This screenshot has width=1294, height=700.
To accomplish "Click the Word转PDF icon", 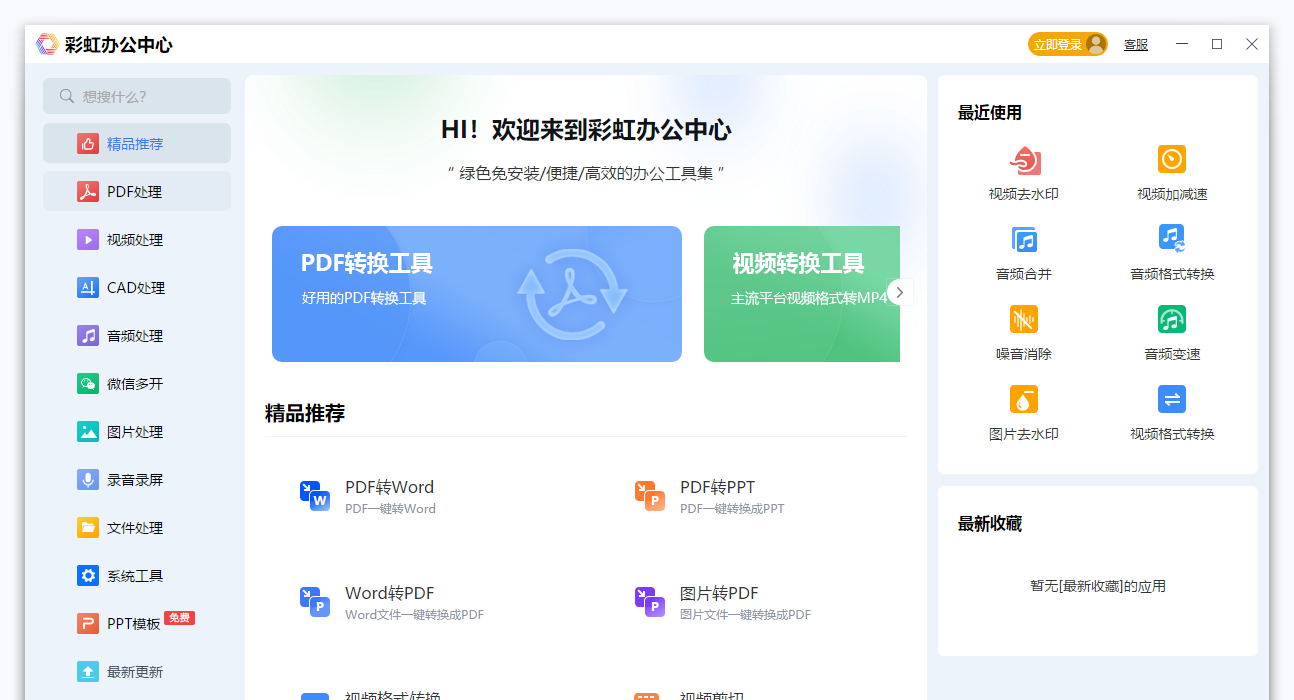I will (x=315, y=602).
